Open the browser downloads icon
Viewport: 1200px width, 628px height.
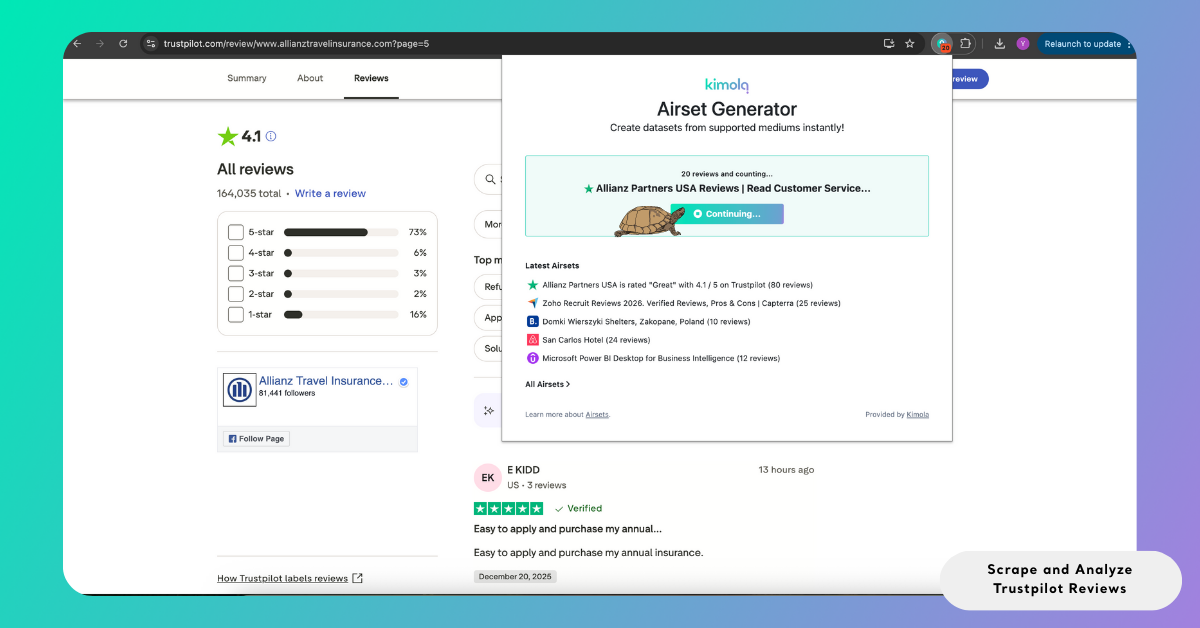click(x=999, y=44)
